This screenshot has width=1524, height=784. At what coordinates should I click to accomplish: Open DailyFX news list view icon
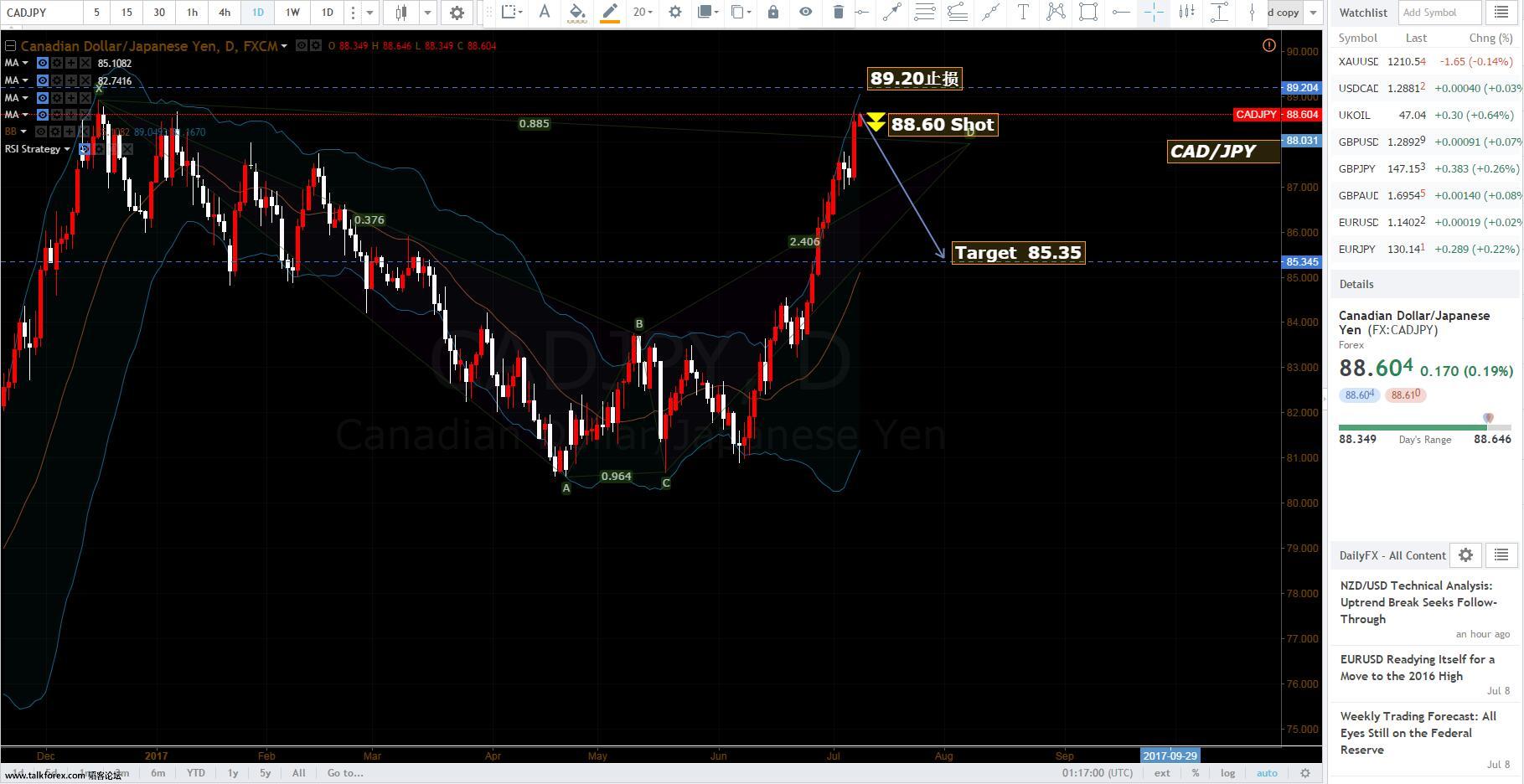point(1501,555)
